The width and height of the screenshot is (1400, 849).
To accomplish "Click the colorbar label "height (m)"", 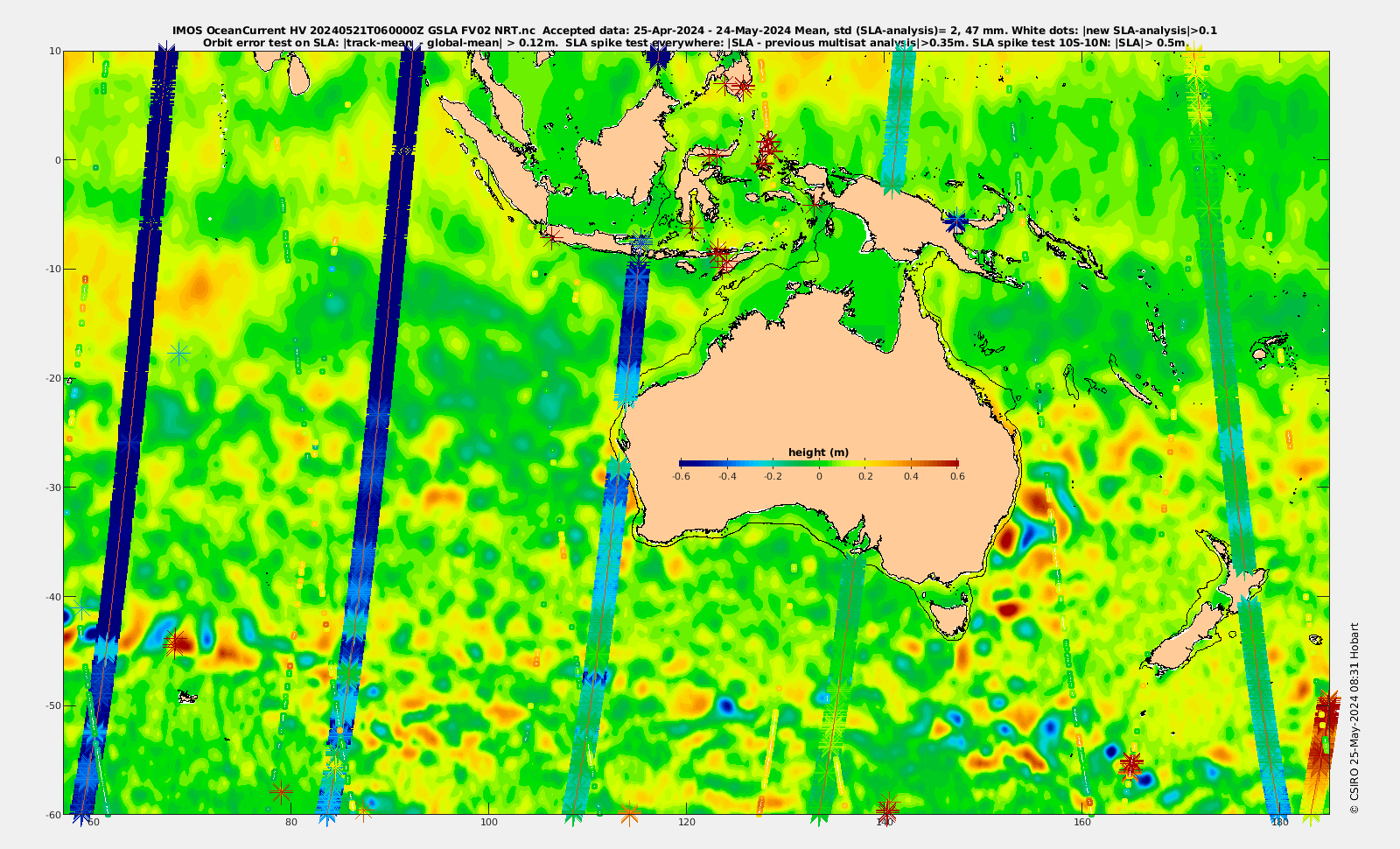I will [818, 453].
